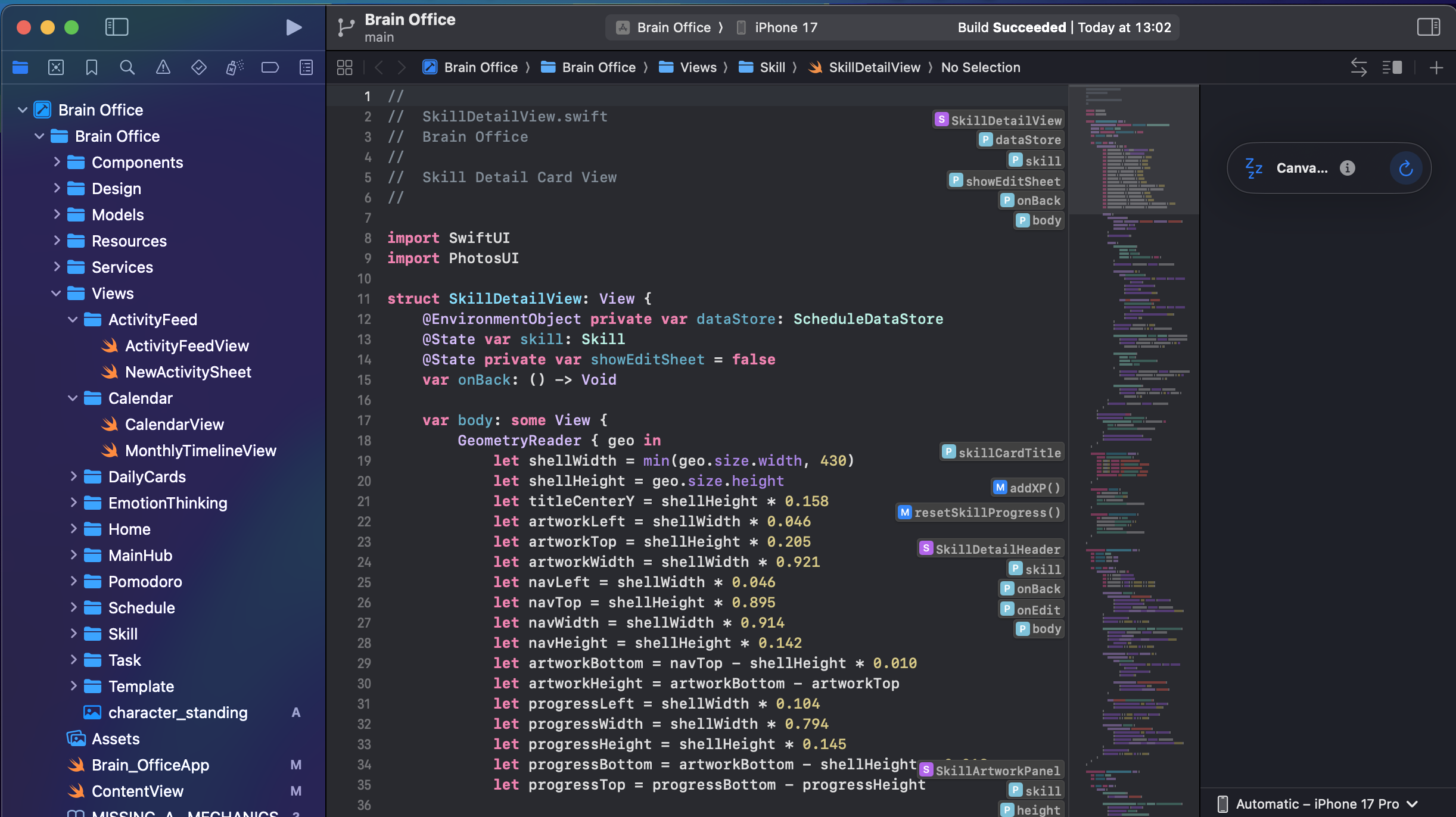Open the Test navigator diamond icon
Screen dimensions: 1456x817
pyautogui.click(x=198, y=67)
